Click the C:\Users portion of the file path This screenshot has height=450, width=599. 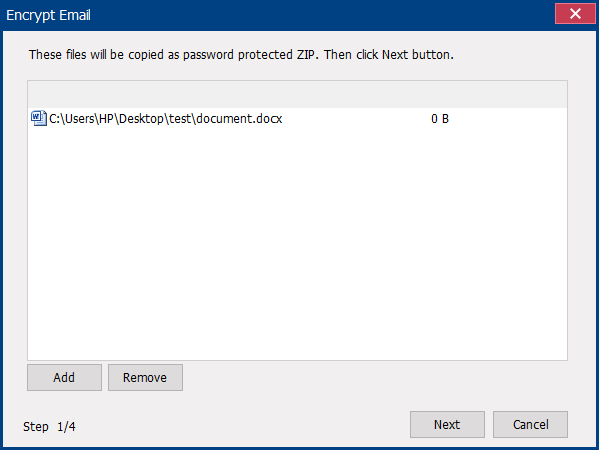tap(72, 119)
